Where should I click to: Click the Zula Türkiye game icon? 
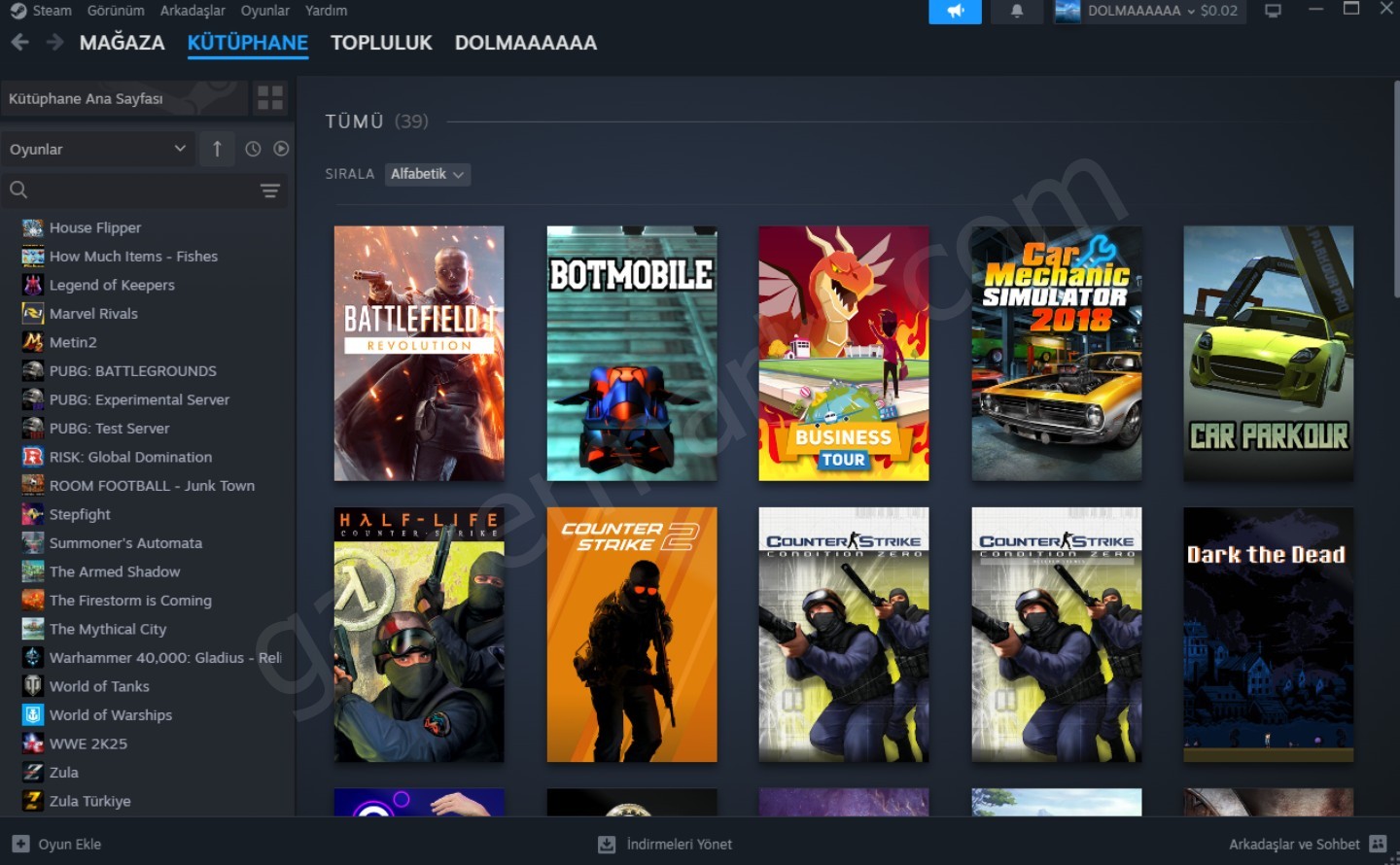point(33,801)
